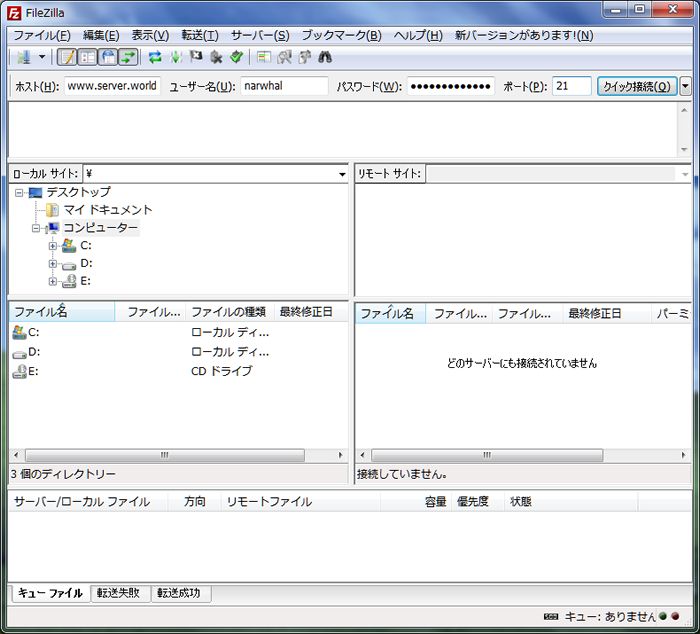This screenshot has height=634, width=700.
Task: Click the binoculars file search icon
Action: click(325, 57)
